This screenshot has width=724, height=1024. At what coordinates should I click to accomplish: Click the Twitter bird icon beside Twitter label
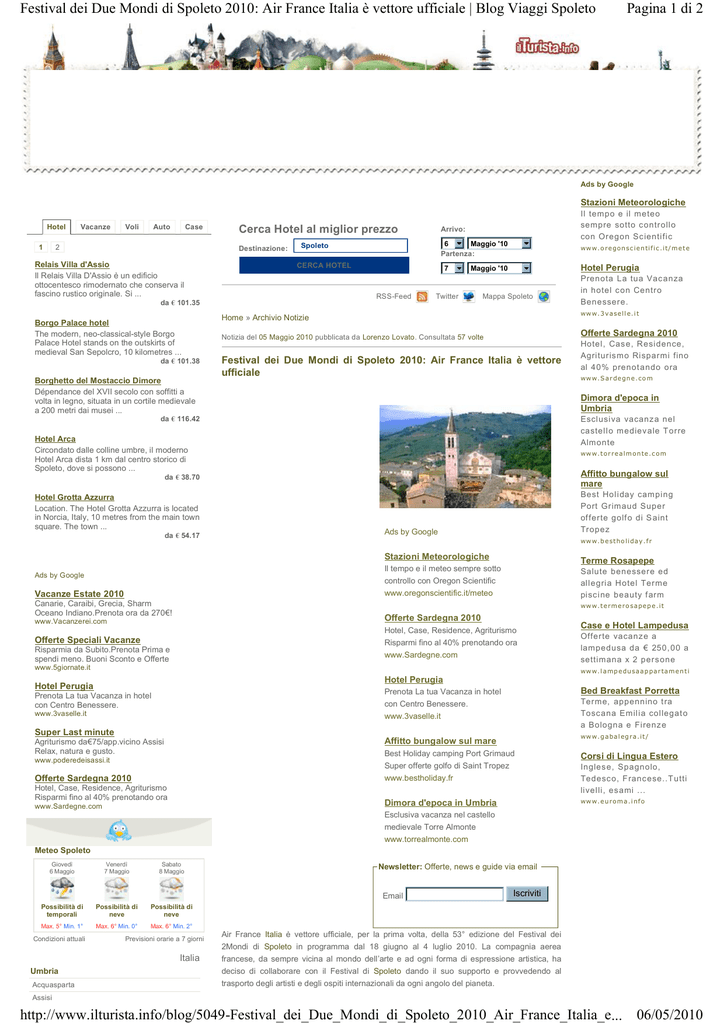pos(469,296)
